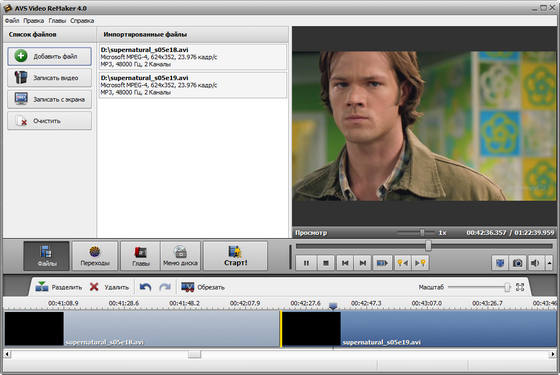Open the Меню диска section
The height and width of the screenshot is (375, 560).
pyautogui.click(x=180, y=256)
